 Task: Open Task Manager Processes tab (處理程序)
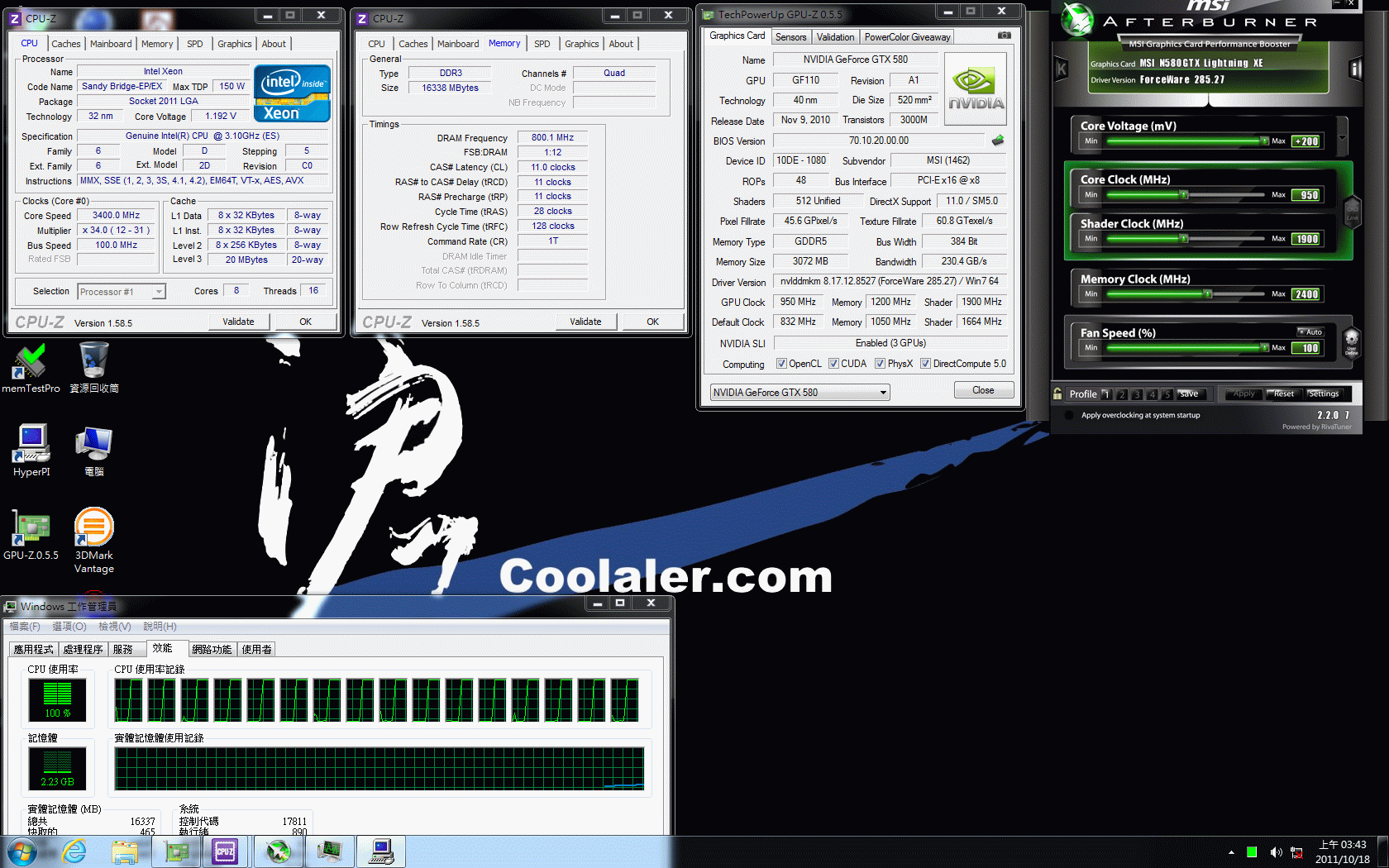click(x=84, y=650)
